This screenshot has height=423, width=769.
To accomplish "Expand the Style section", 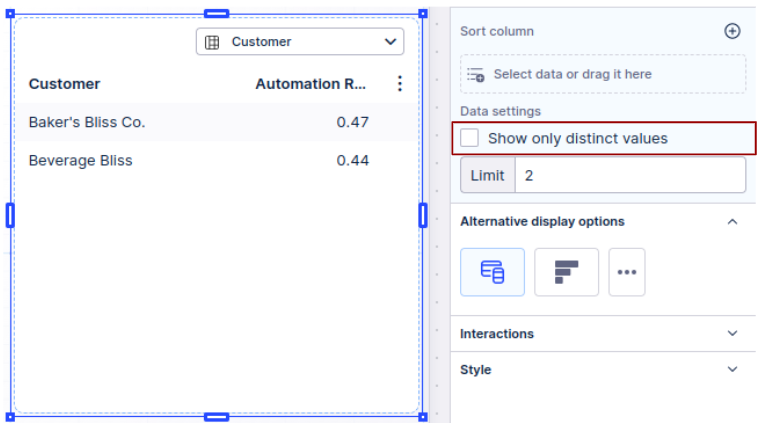I will click(732, 369).
